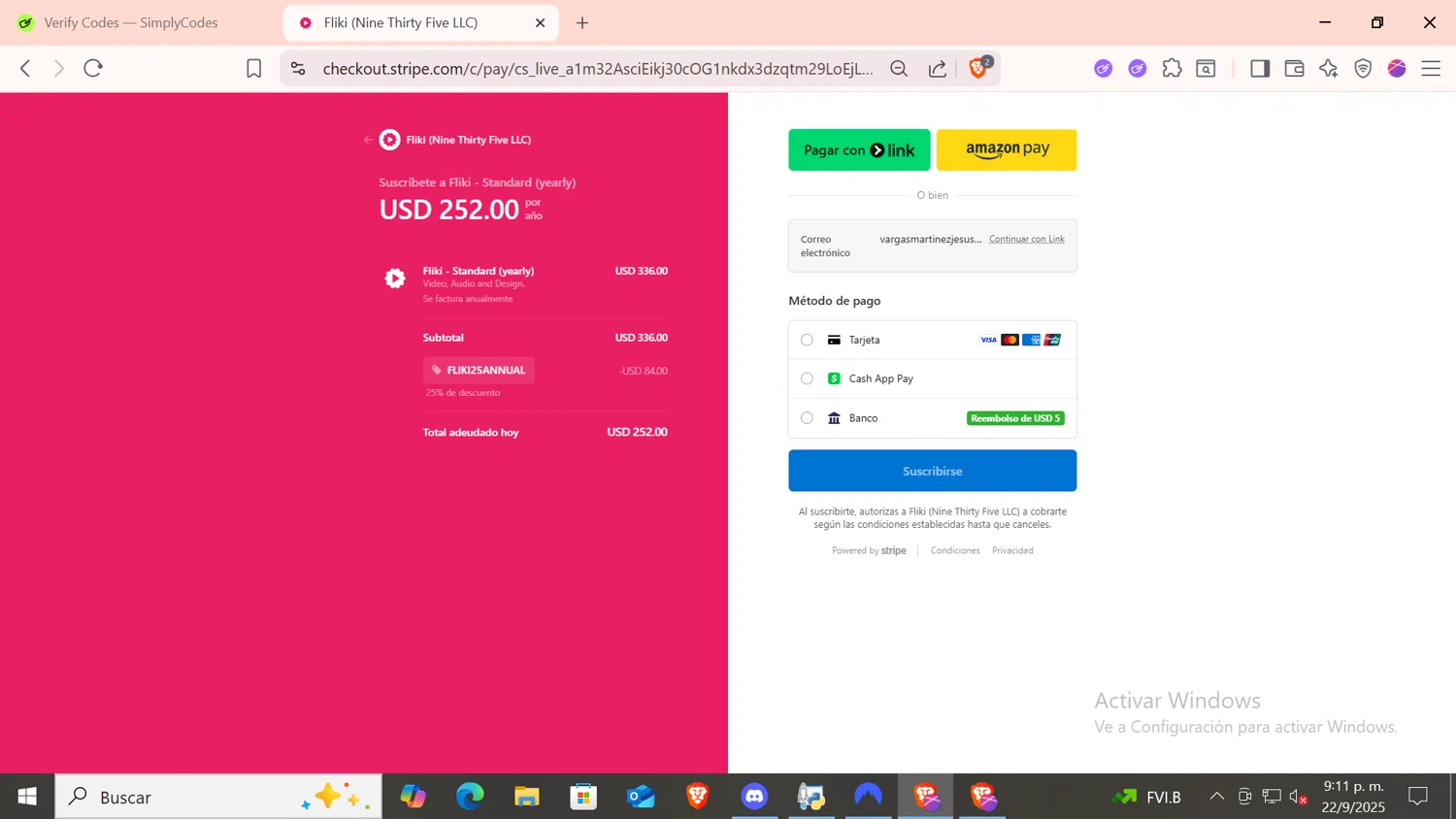This screenshot has width=1456, height=819.
Task: Open Privacidad link
Action: tap(1012, 550)
